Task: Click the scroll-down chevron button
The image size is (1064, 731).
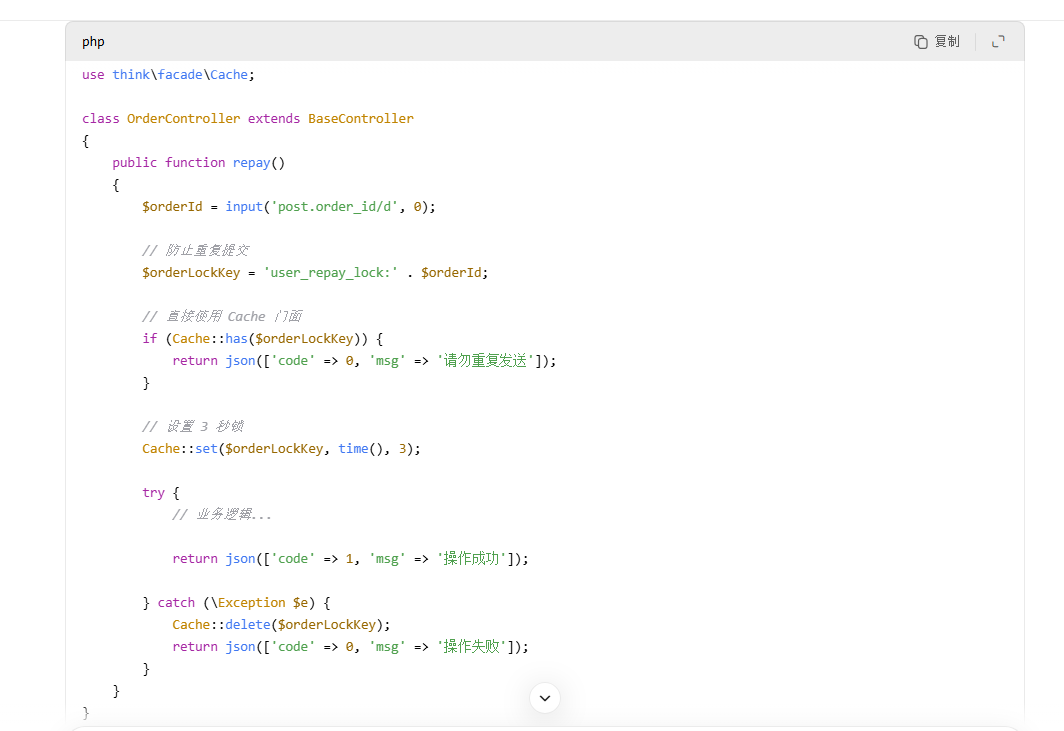Action: pos(545,698)
